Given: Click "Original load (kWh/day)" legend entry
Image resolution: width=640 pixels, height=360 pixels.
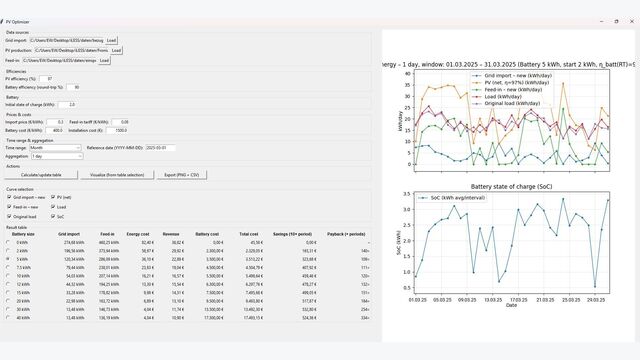Looking at the screenshot, I should click(x=506, y=104).
